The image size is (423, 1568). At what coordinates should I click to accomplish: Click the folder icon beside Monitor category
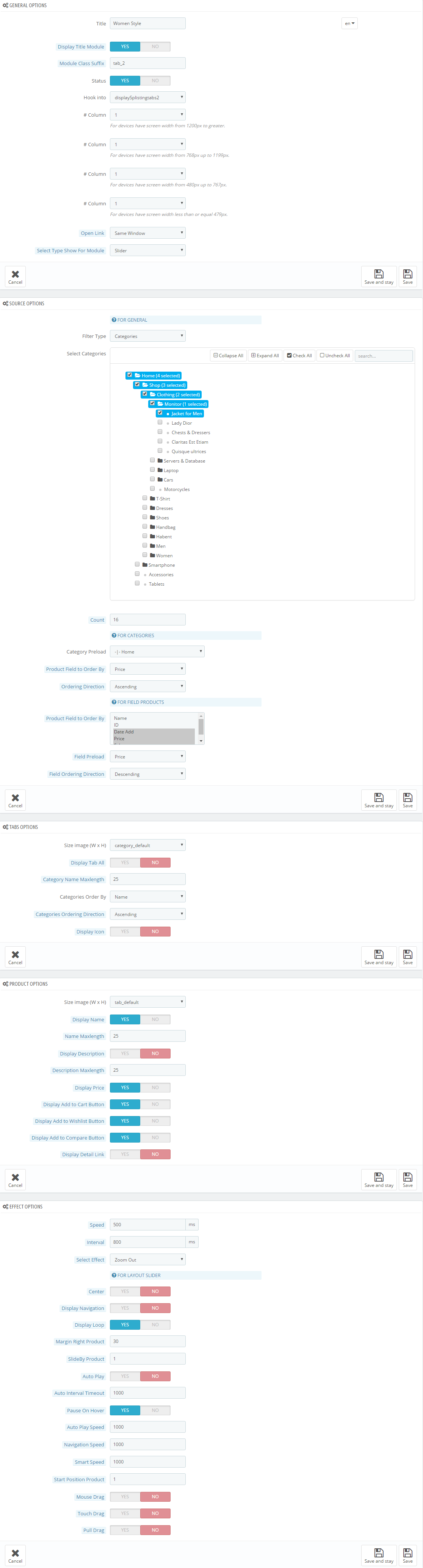[160, 403]
